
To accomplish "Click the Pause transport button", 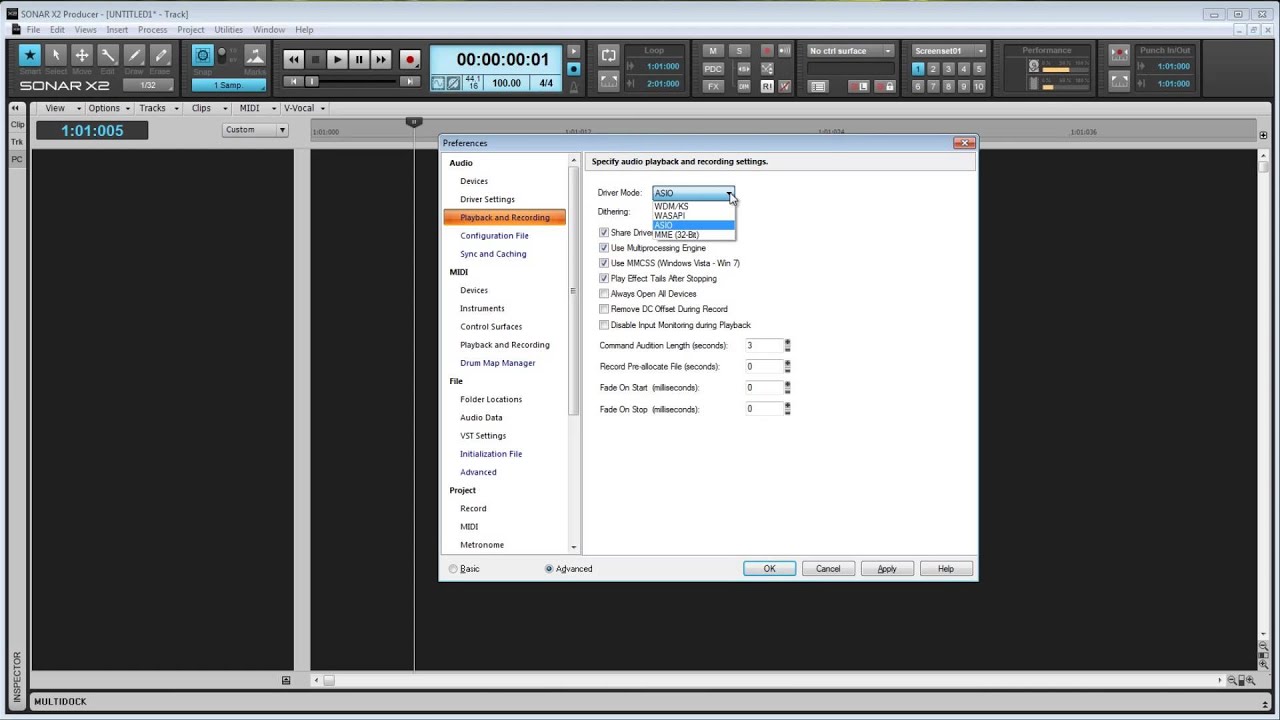I will click(x=359, y=60).
